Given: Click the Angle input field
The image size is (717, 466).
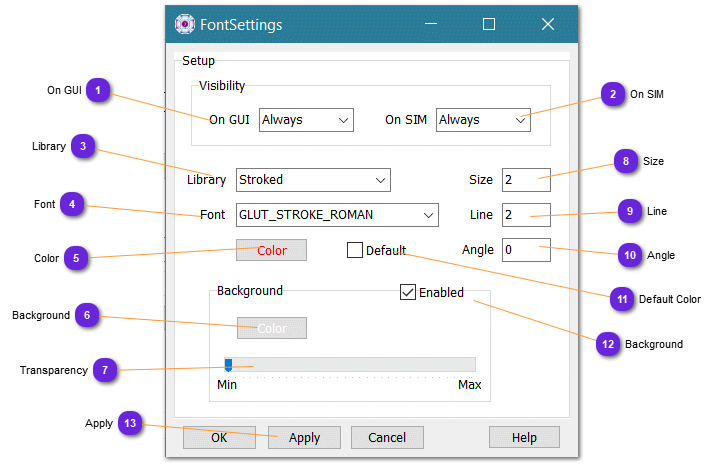Looking at the screenshot, I should [x=526, y=249].
